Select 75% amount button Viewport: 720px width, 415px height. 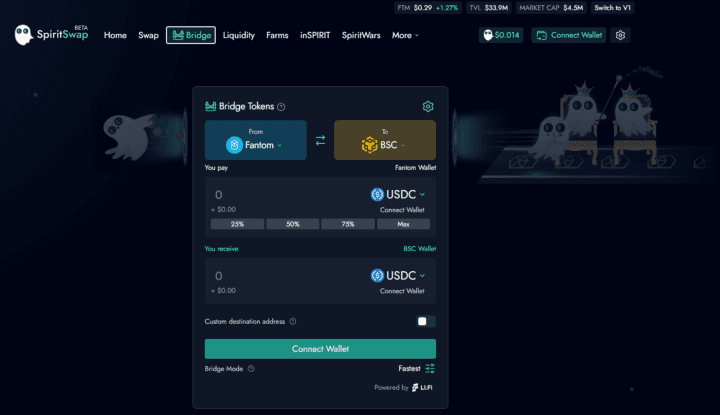click(x=348, y=224)
